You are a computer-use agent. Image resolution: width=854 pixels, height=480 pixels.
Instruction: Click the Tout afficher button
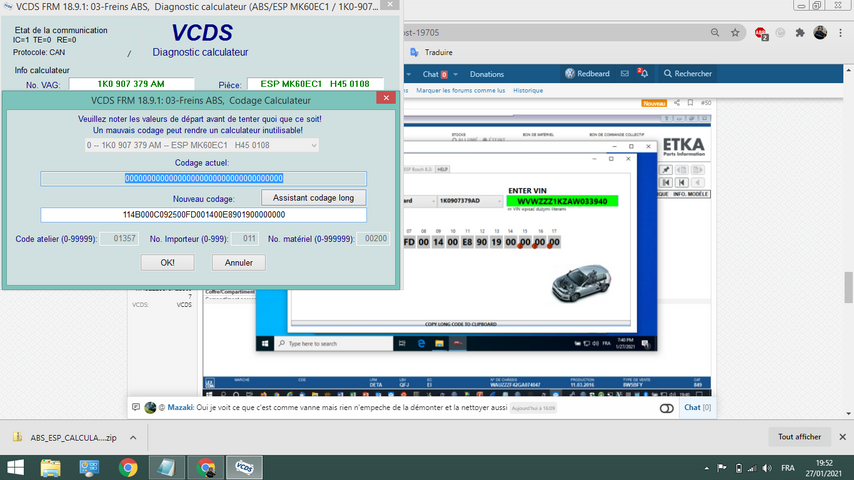coord(799,437)
